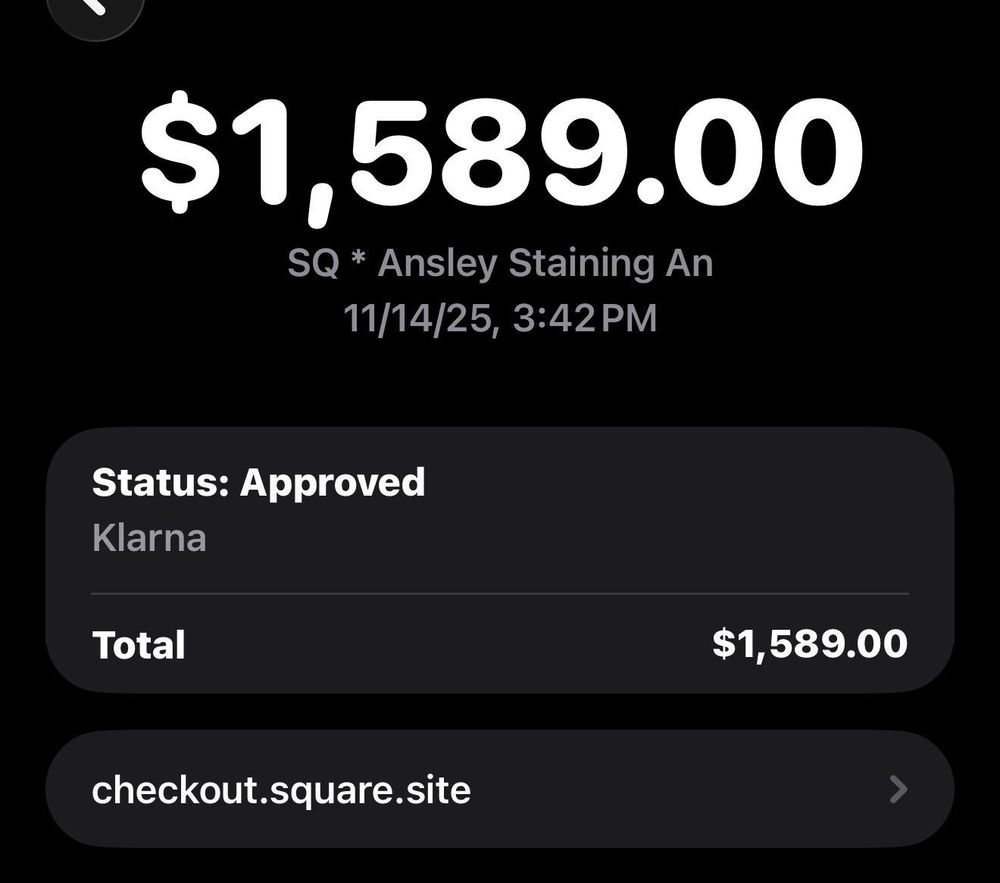Tap the 11/14/25 transaction date
Screen dimensions: 1000x883
pos(416,318)
